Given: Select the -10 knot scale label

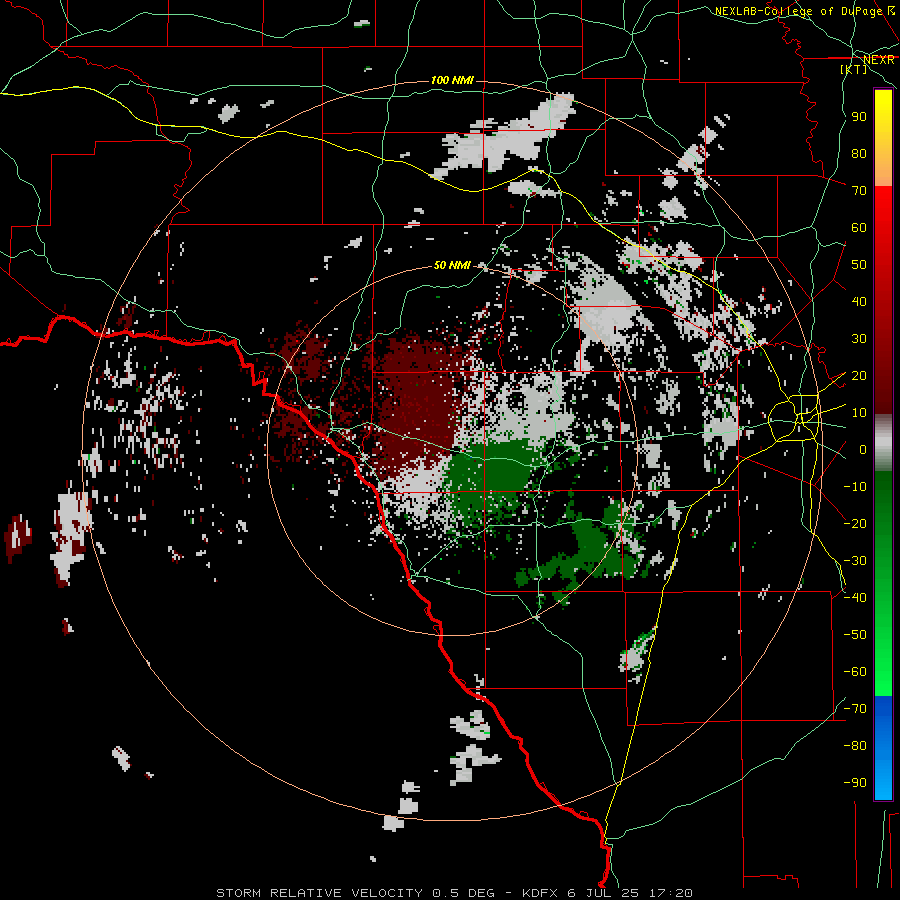Looking at the screenshot, I should tap(855, 487).
